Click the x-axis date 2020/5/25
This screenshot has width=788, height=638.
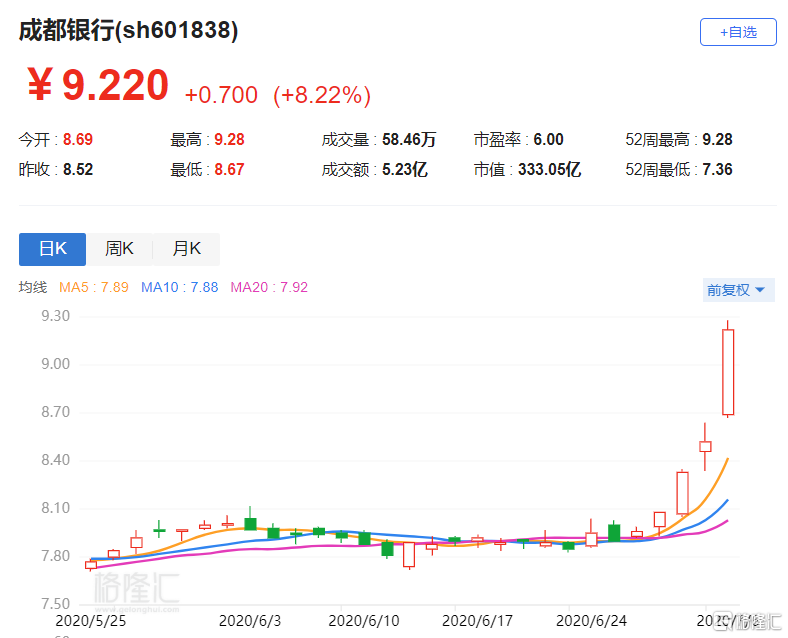click(x=90, y=621)
